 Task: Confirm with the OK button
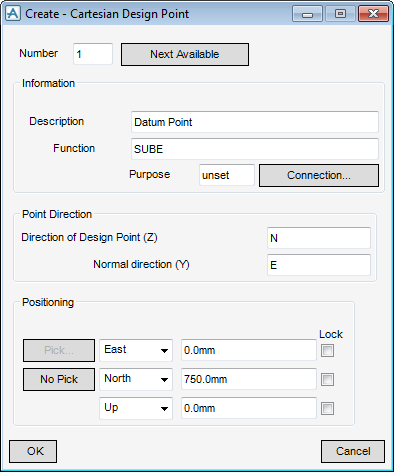click(x=33, y=451)
